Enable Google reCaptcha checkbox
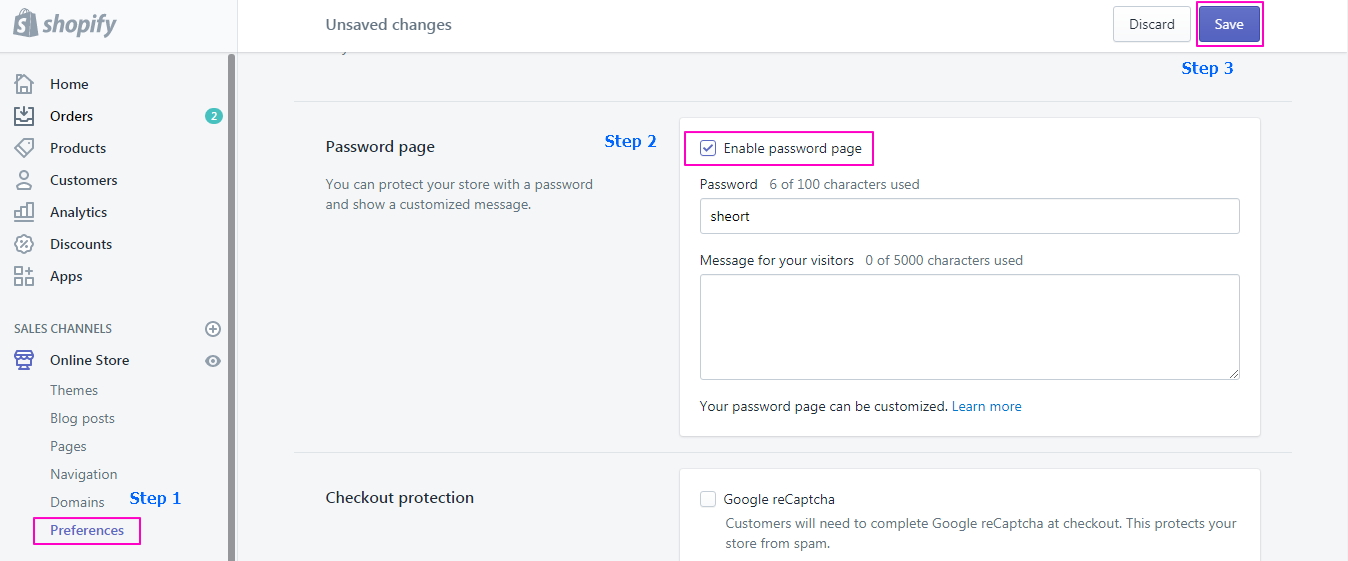 click(708, 499)
